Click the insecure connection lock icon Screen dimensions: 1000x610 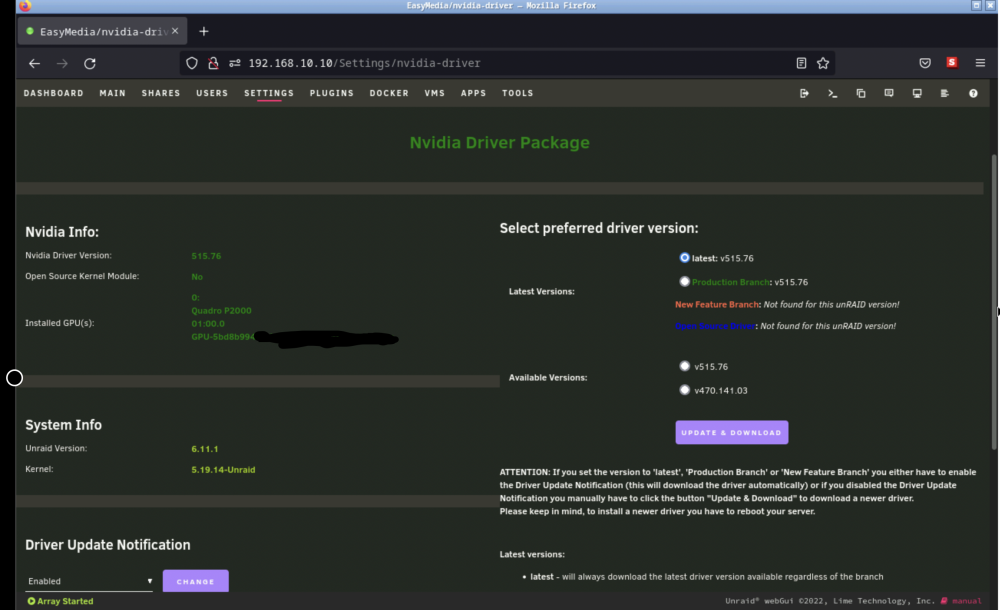click(213, 63)
